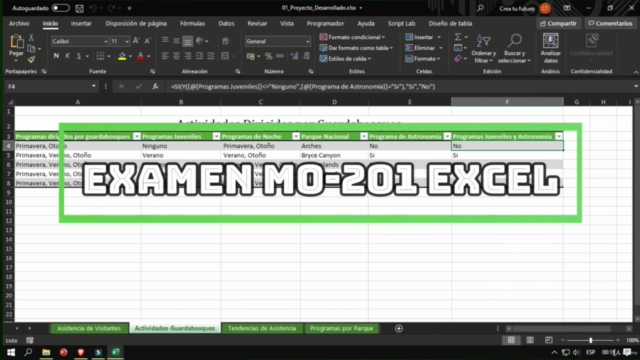The width and height of the screenshot is (640, 360).
Task: Select the Asistencia de Visitantes sheet
Action: [x=89, y=328]
